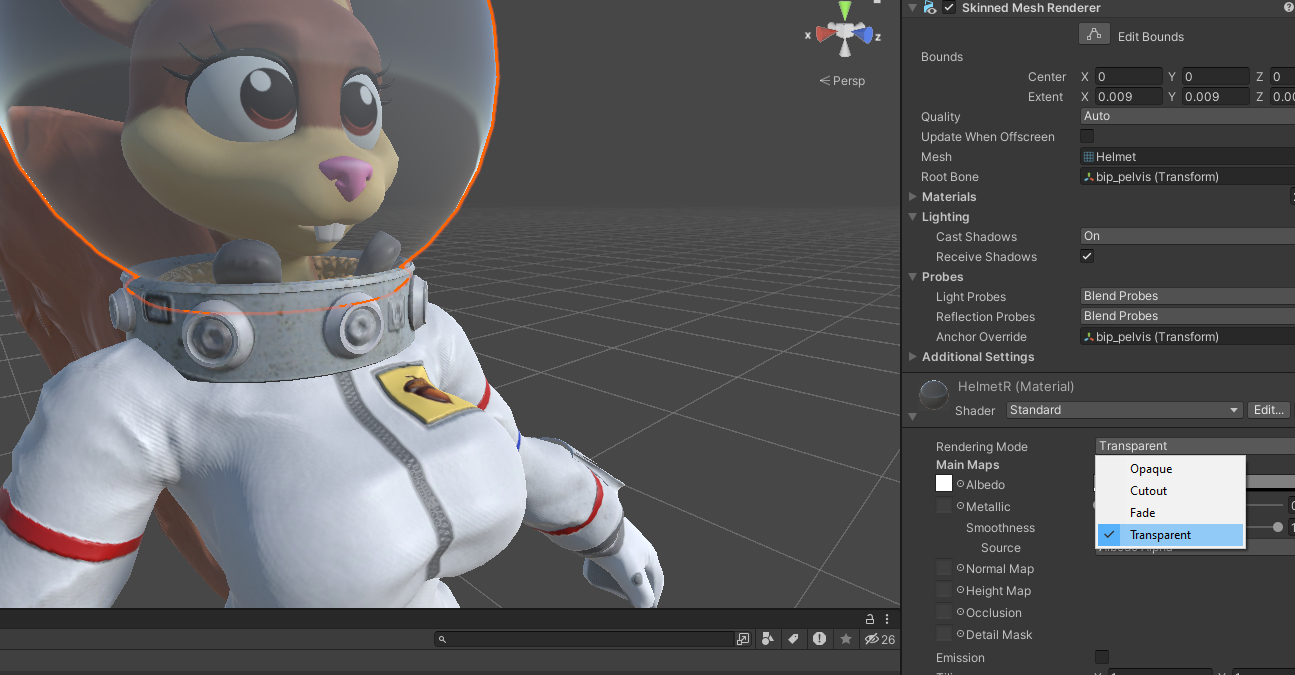Click the Helmet mesh grid icon
Screen dimensions: 1295x675
click(x=1089, y=157)
